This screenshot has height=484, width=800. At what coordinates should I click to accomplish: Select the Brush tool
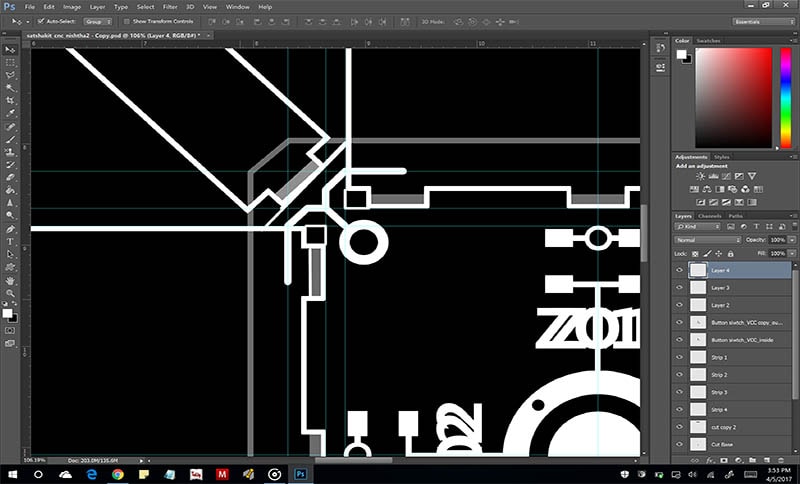point(10,139)
